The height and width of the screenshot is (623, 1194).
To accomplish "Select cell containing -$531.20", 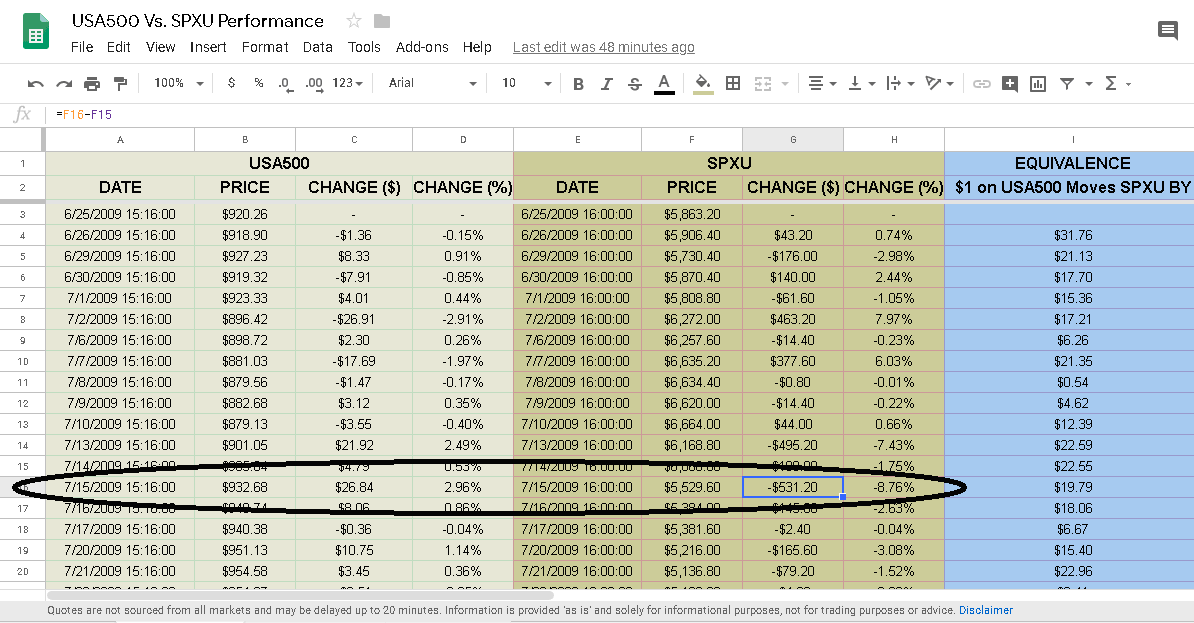I will click(793, 487).
